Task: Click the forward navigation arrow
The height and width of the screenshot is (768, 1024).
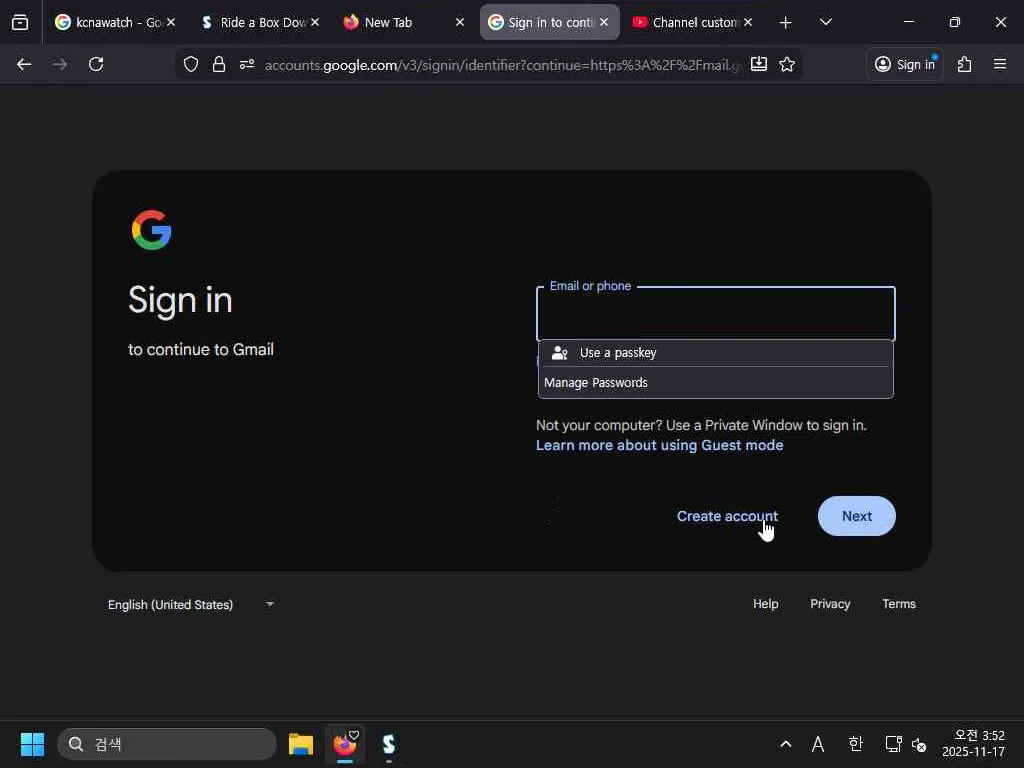Action: [x=60, y=64]
